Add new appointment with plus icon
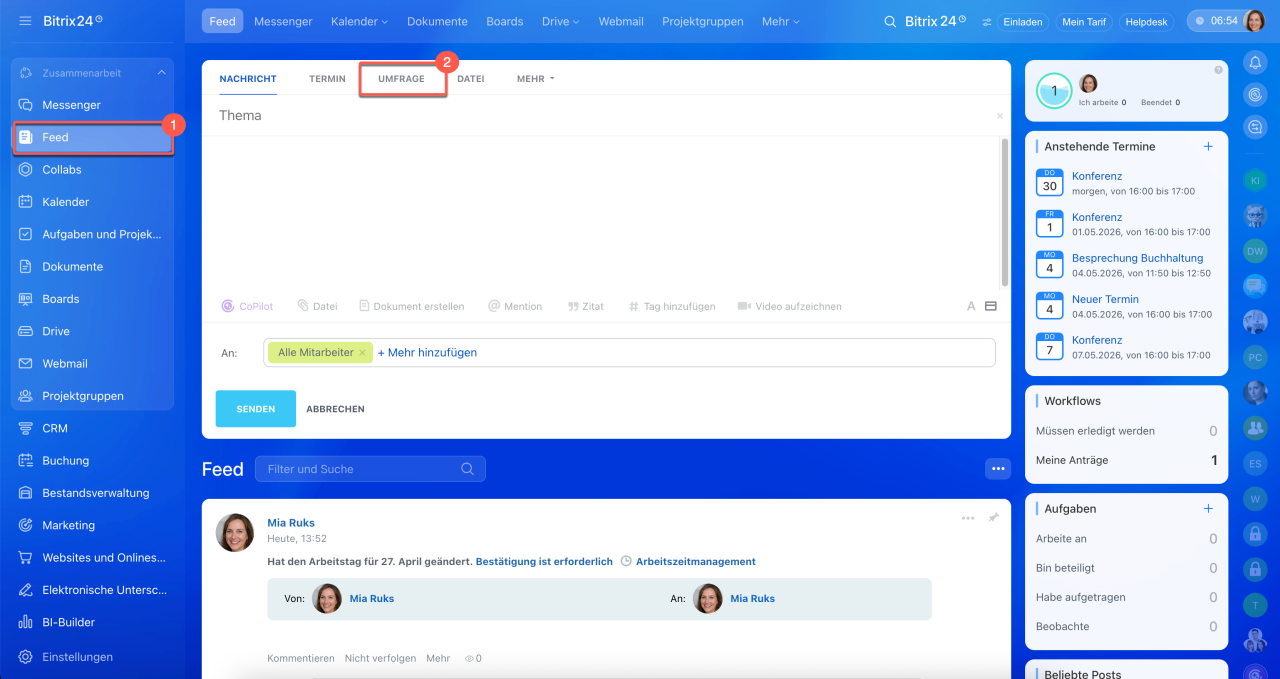 (1208, 146)
